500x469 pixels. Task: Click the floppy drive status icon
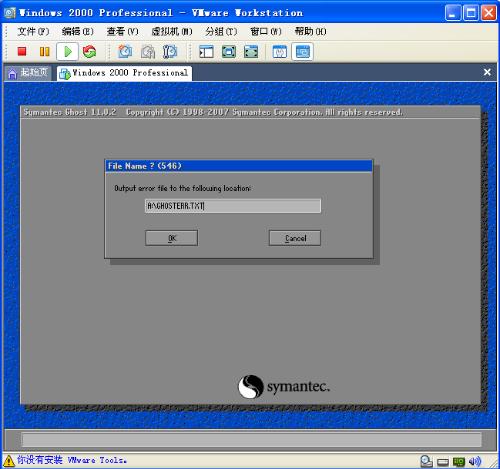[x=443, y=462]
